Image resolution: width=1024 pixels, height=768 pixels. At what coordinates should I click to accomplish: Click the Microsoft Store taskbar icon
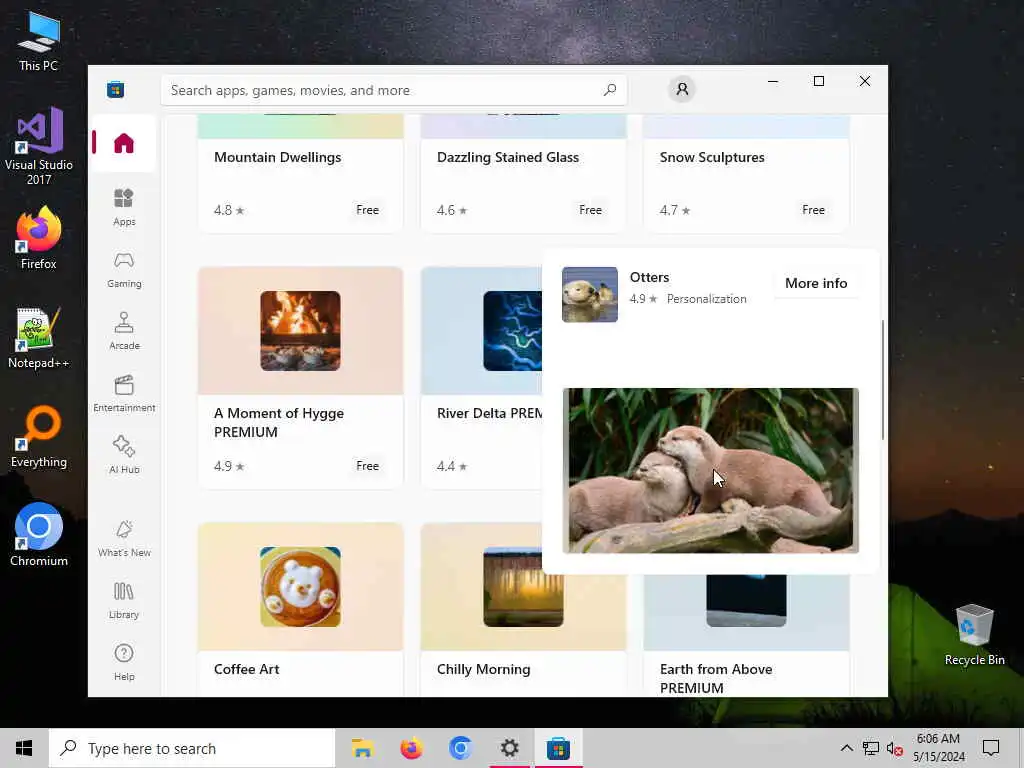tap(558, 748)
